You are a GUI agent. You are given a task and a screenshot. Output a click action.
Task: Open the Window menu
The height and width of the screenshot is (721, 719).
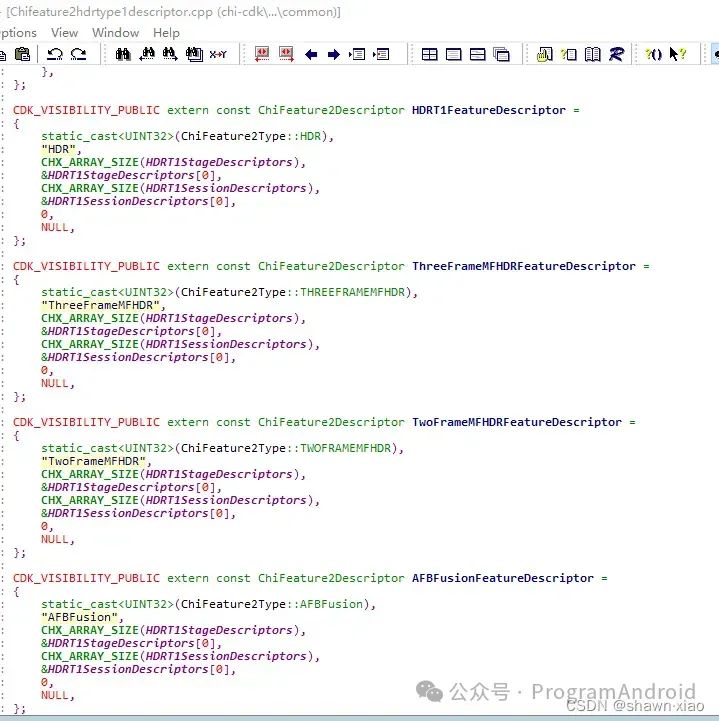click(115, 33)
